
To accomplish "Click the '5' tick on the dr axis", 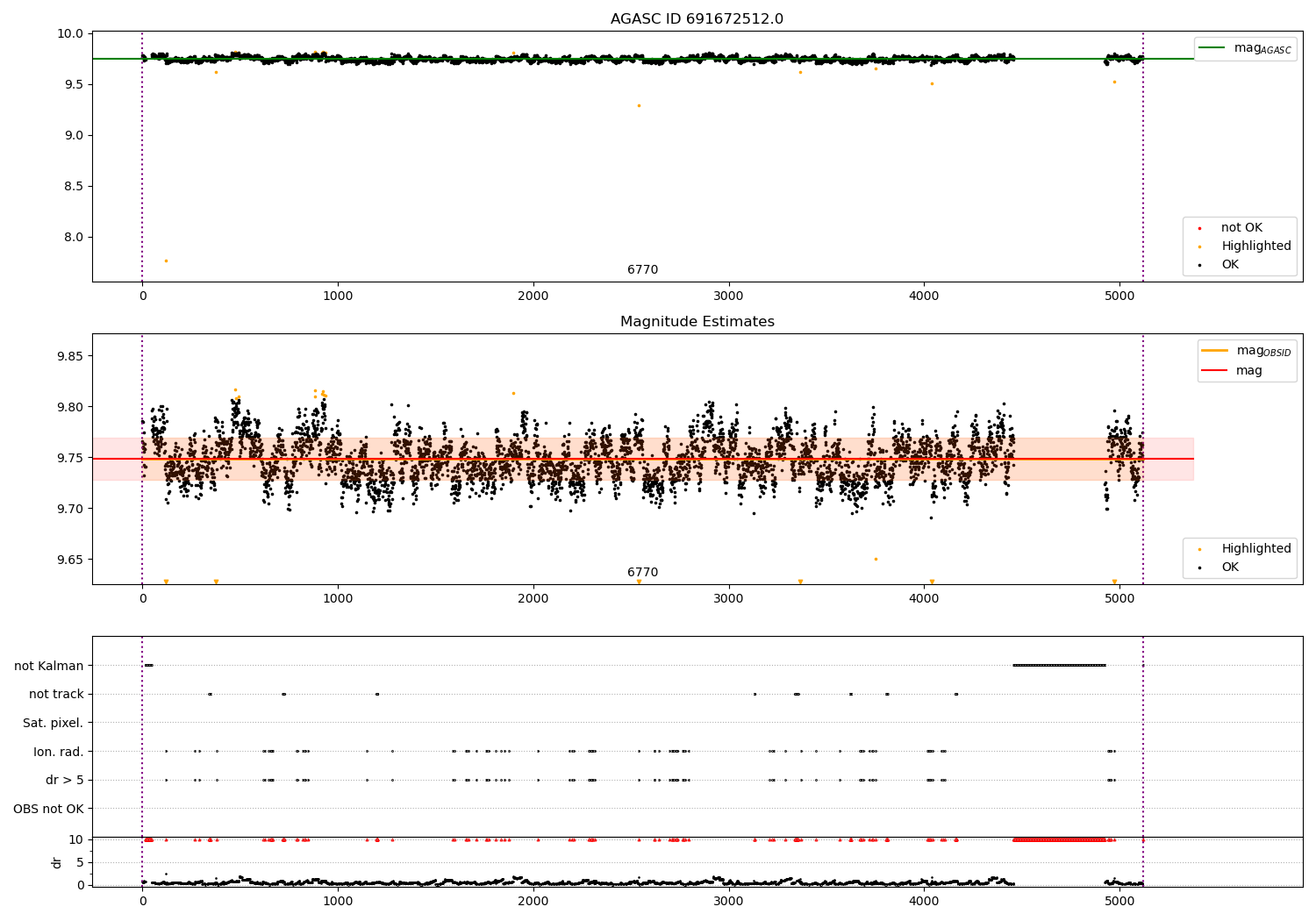I will [x=80, y=863].
